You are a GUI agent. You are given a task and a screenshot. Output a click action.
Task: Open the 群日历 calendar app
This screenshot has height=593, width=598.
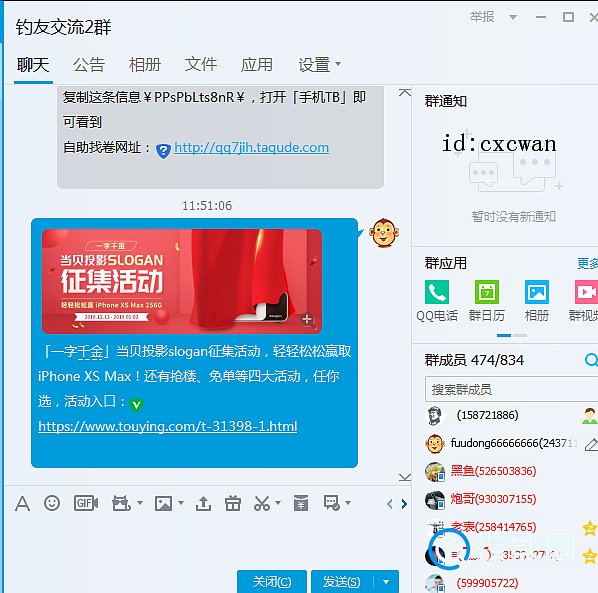(487, 292)
